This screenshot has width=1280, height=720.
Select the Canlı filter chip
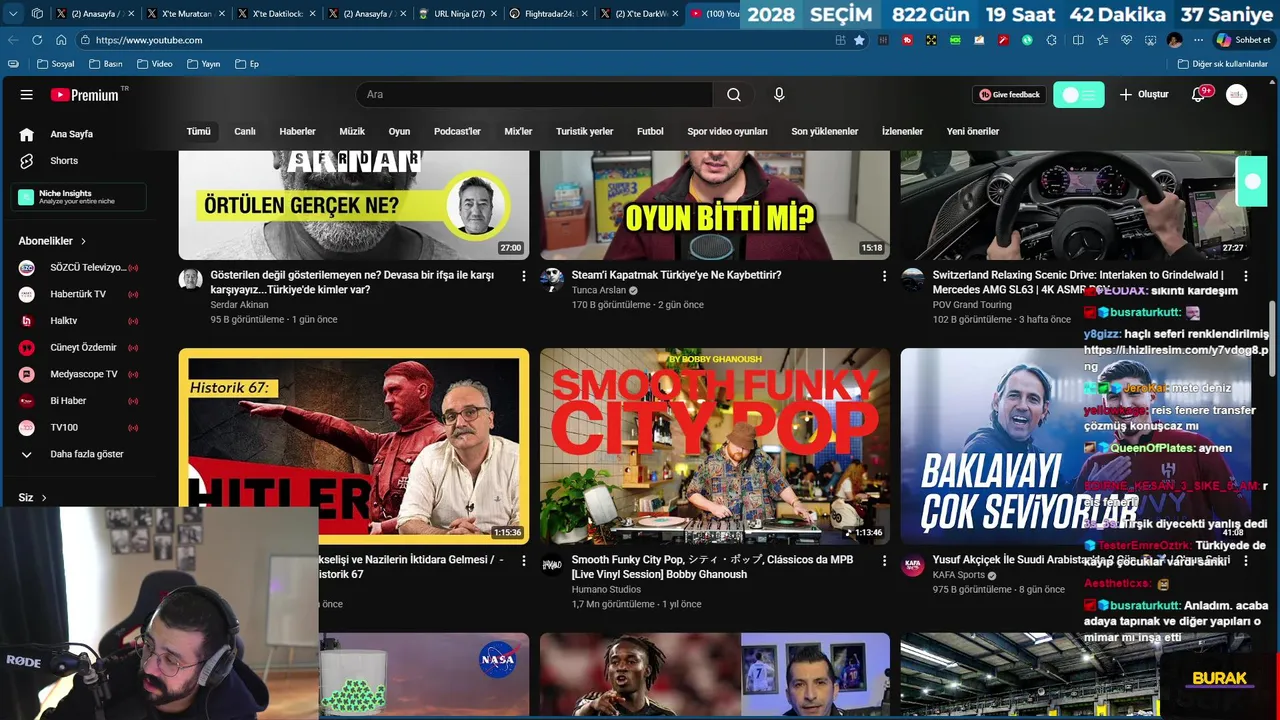tap(245, 132)
